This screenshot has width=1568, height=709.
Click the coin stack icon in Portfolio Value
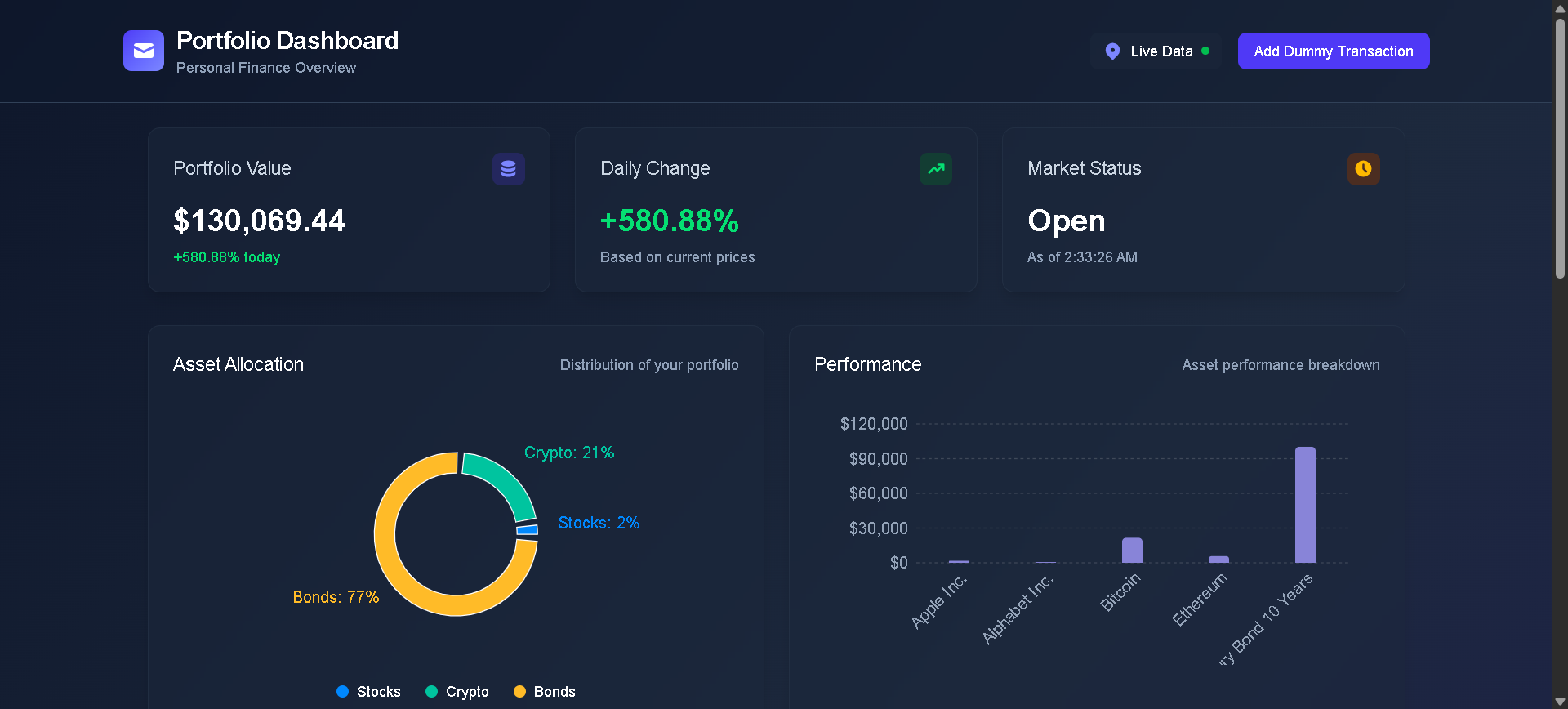(508, 169)
